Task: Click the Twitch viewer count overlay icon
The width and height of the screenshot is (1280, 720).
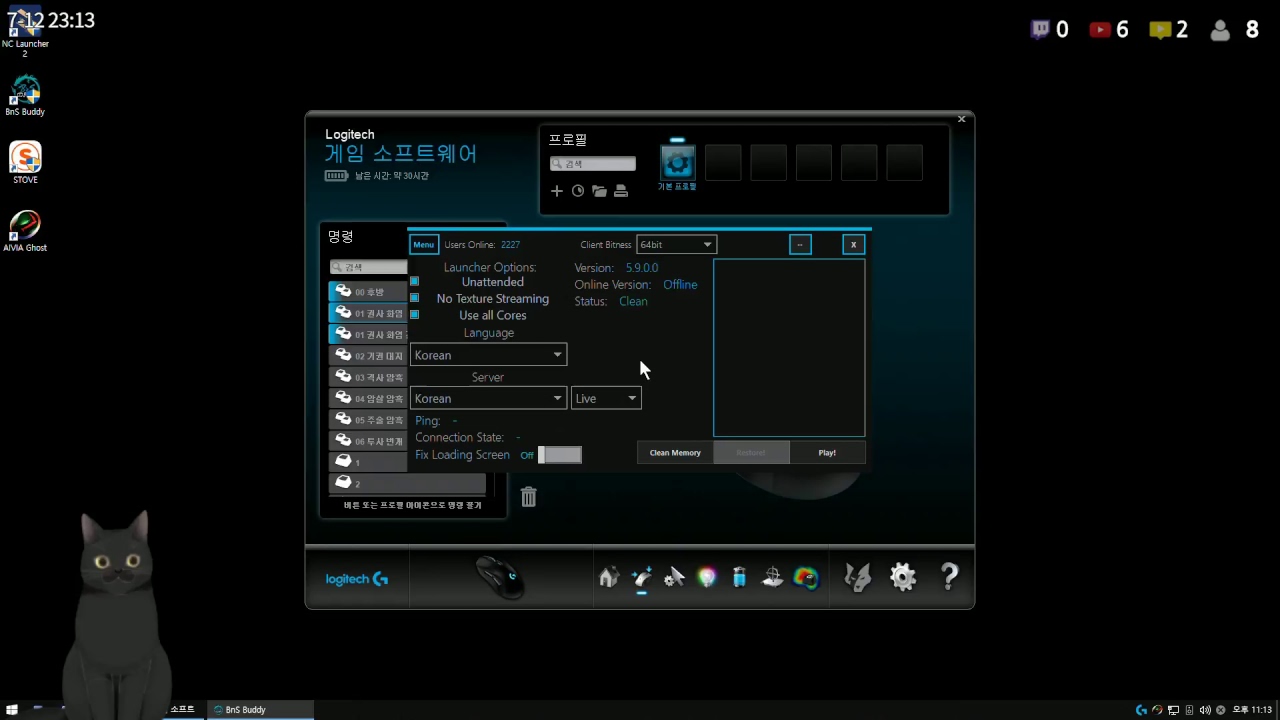Action: pos(1040,30)
